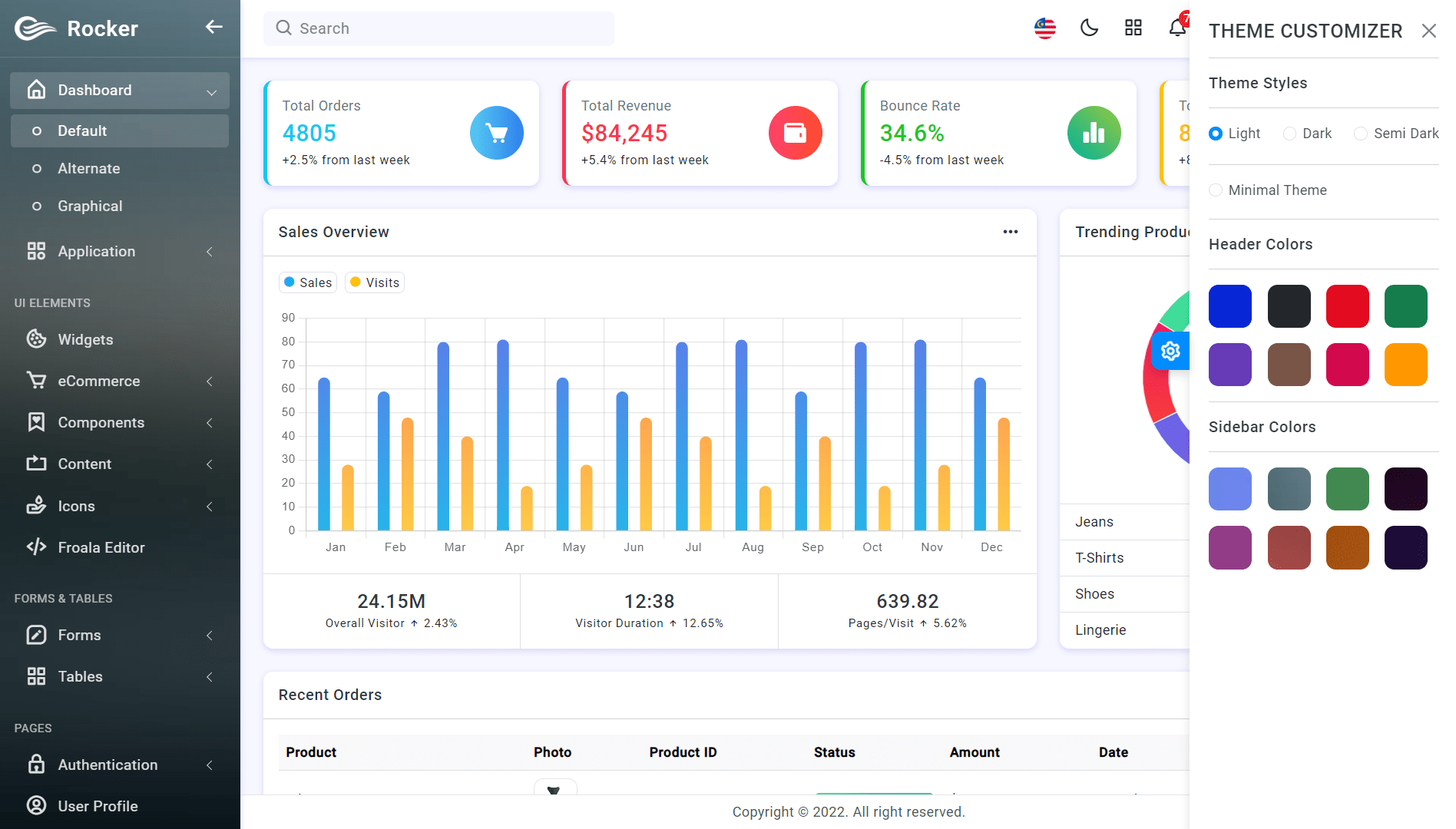1456x829 pixels.
Task: Open Sales Overview three-dot options
Action: tap(1010, 232)
